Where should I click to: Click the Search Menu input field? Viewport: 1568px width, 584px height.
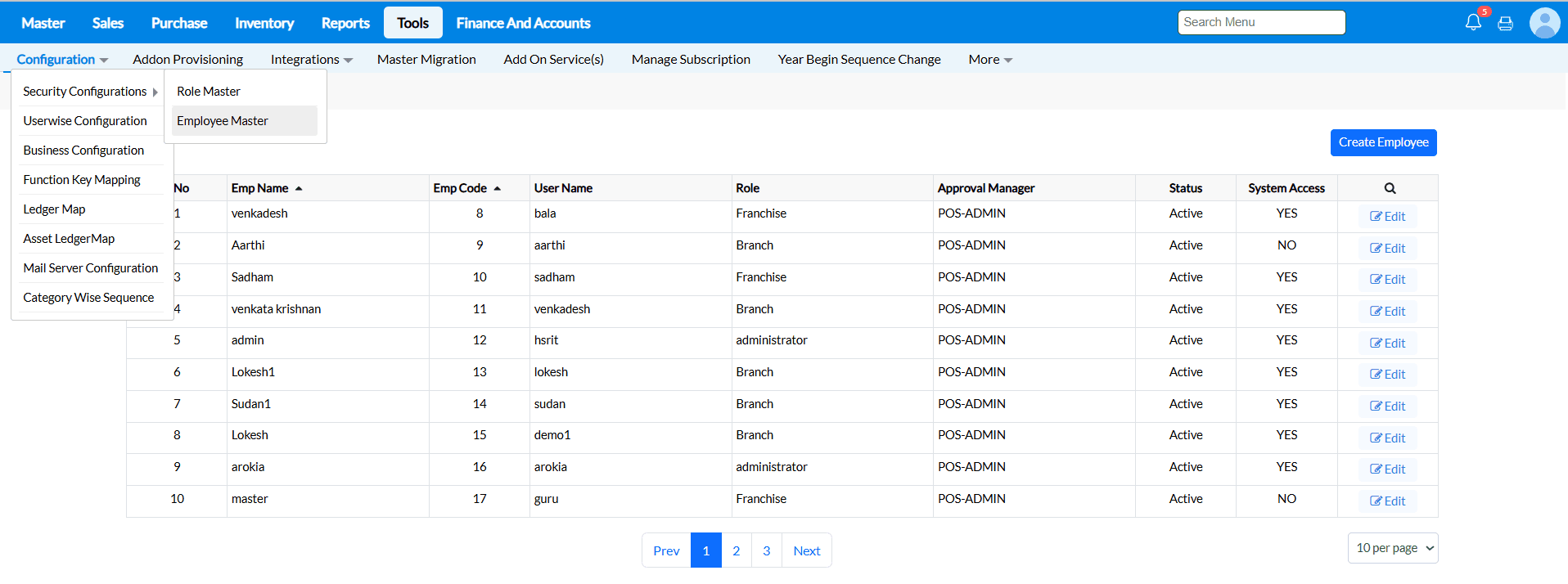[1261, 22]
